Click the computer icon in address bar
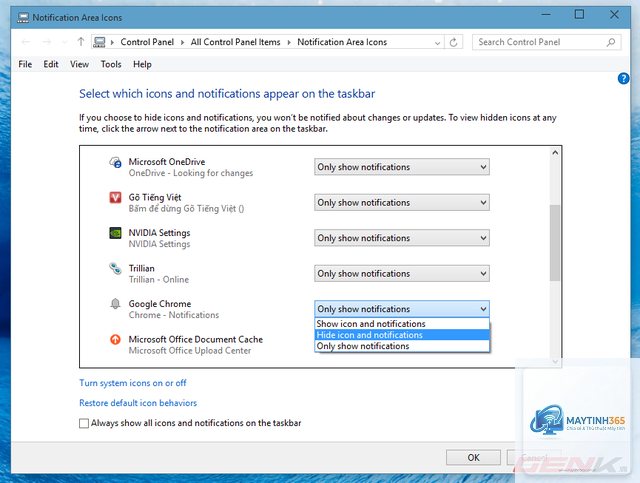640x483 pixels. [x=99, y=42]
